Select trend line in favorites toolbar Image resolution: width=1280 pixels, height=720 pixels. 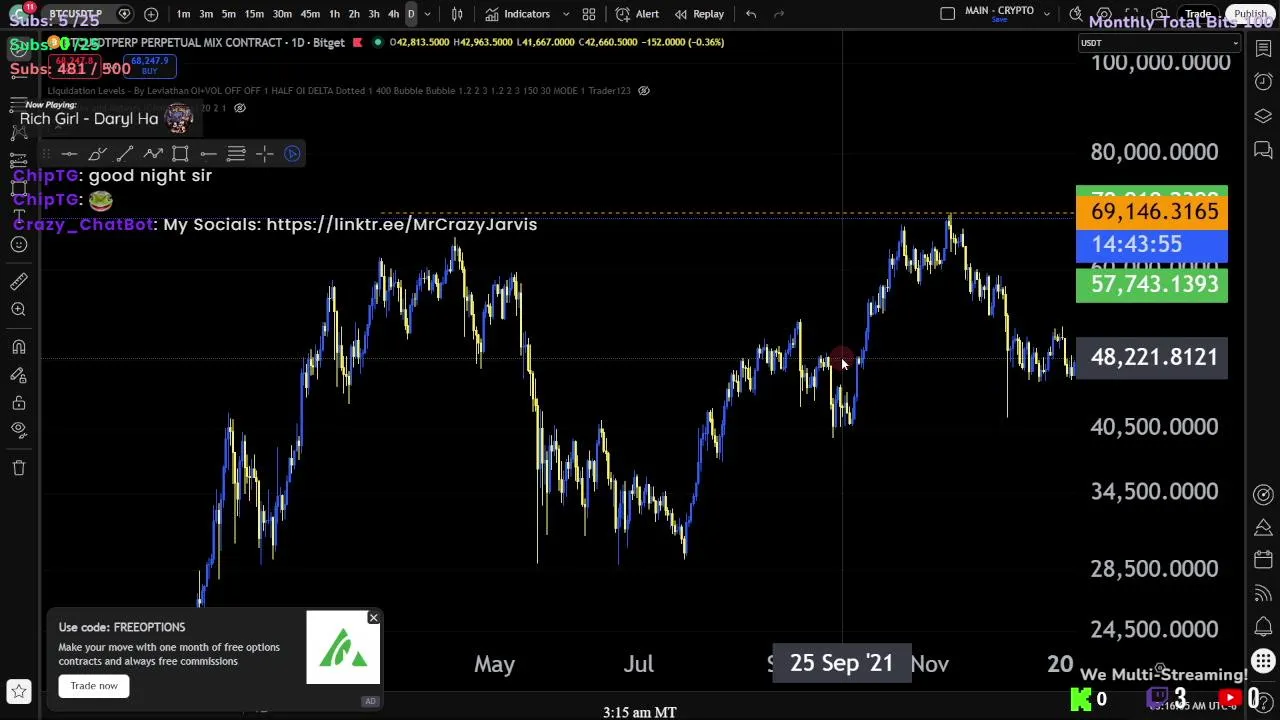125,153
